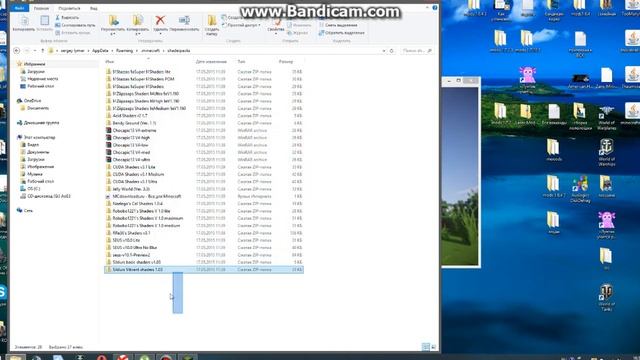Open the address bar history dropdown
The image size is (640, 360).
(384, 51)
